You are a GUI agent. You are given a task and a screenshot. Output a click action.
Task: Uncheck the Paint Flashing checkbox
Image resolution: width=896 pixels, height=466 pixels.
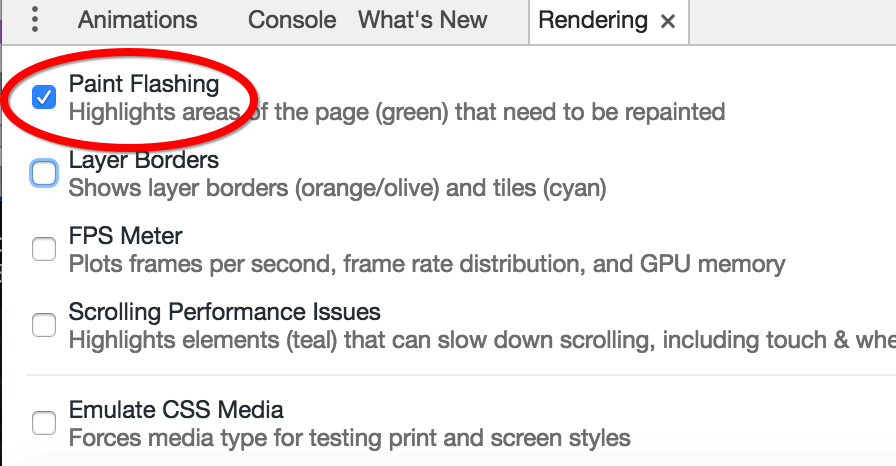click(x=44, y=97)
